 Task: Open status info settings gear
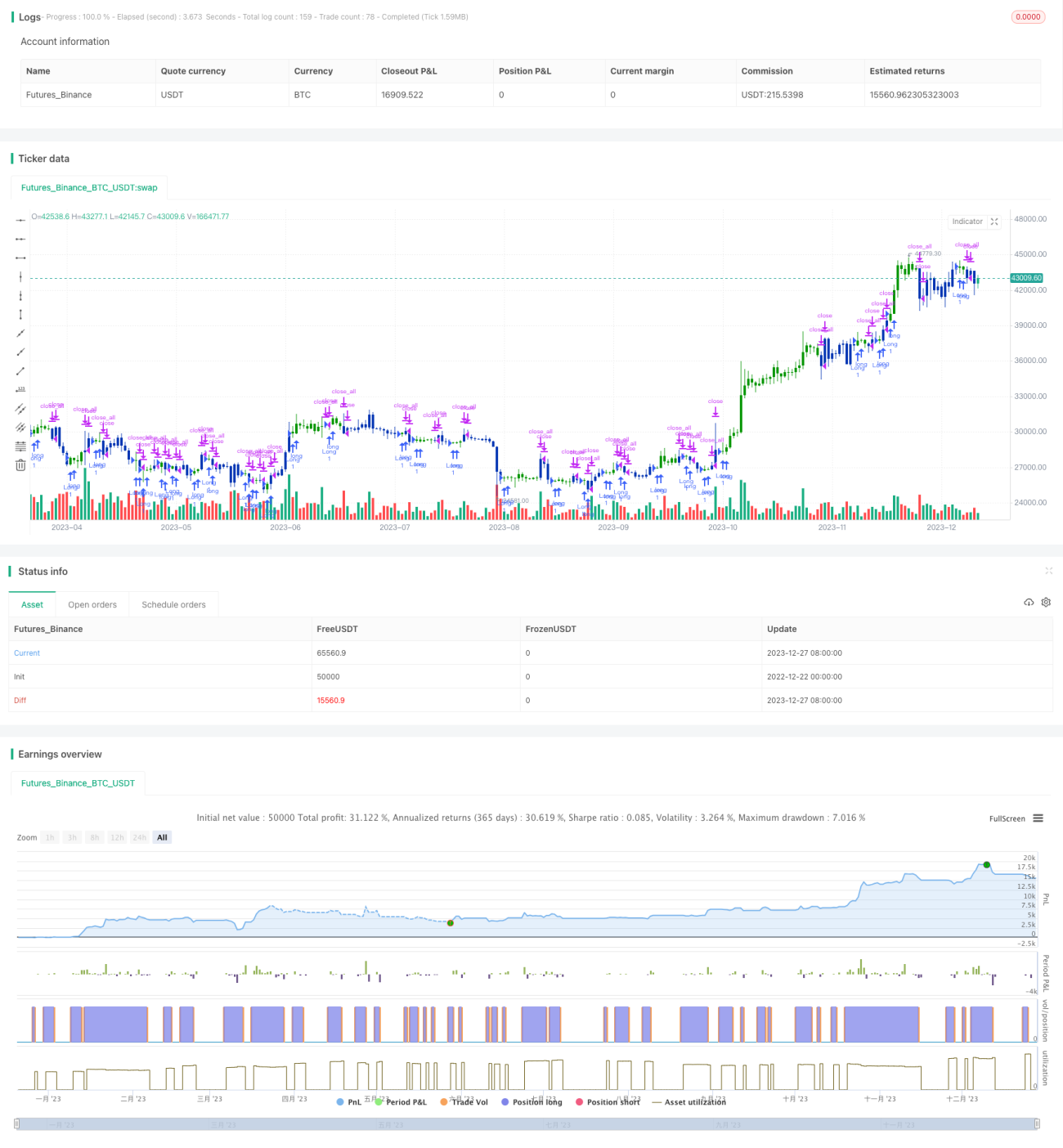click(x=1046, y=603)
